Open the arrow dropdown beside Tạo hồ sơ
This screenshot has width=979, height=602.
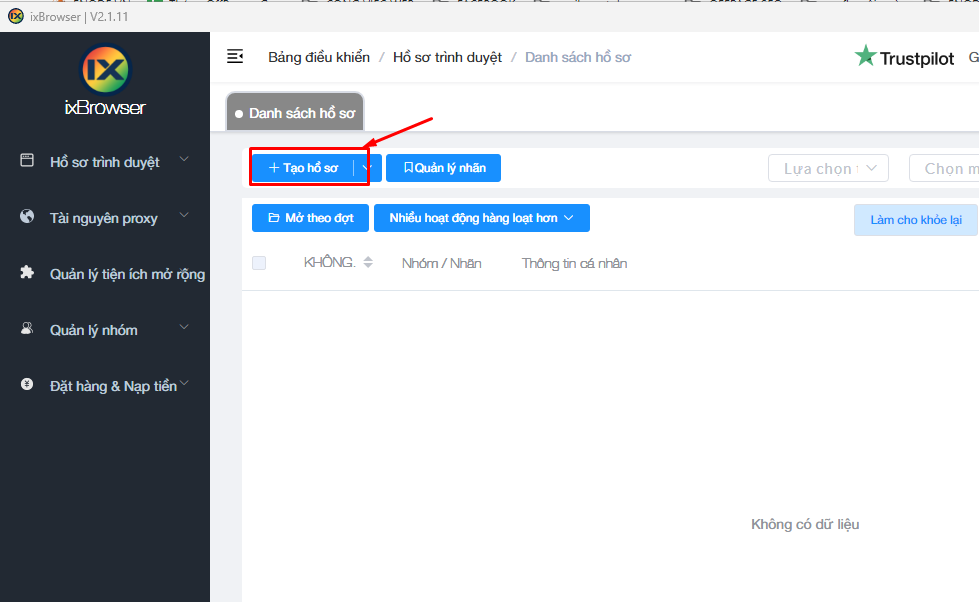[x=367, y=168]
